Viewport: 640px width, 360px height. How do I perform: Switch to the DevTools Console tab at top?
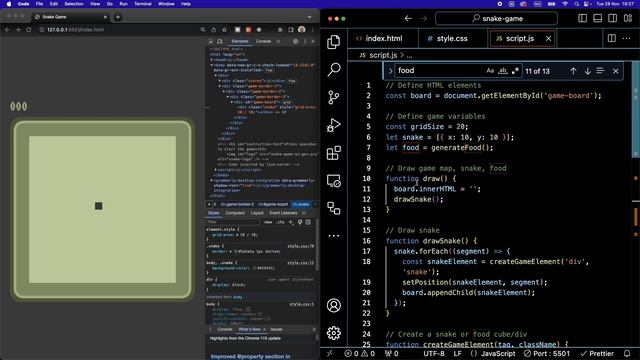pyautogui.click(x=263, y=42)
